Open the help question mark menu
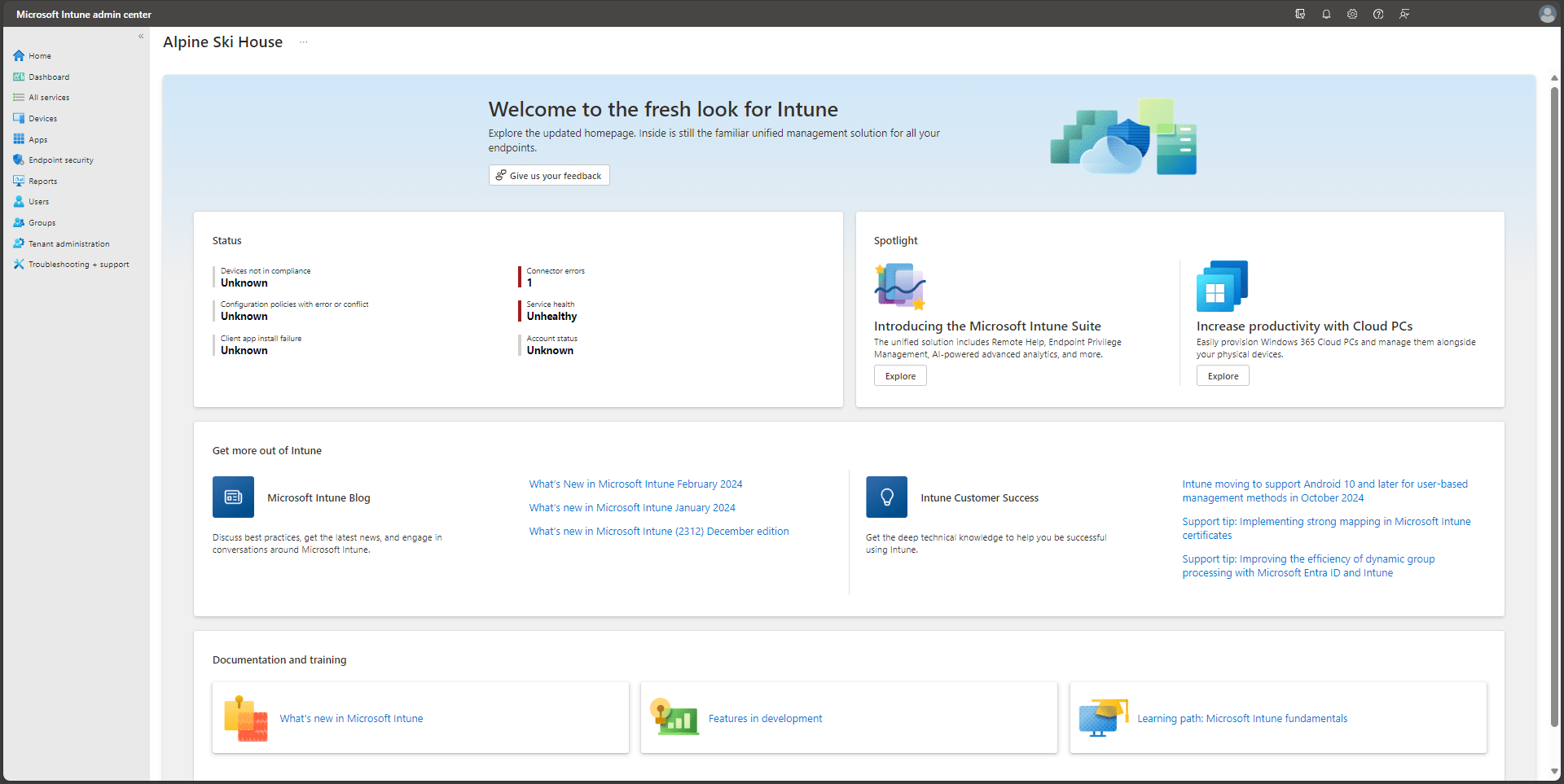This screenshot has width=1564, height=784. pos(1378,14)
